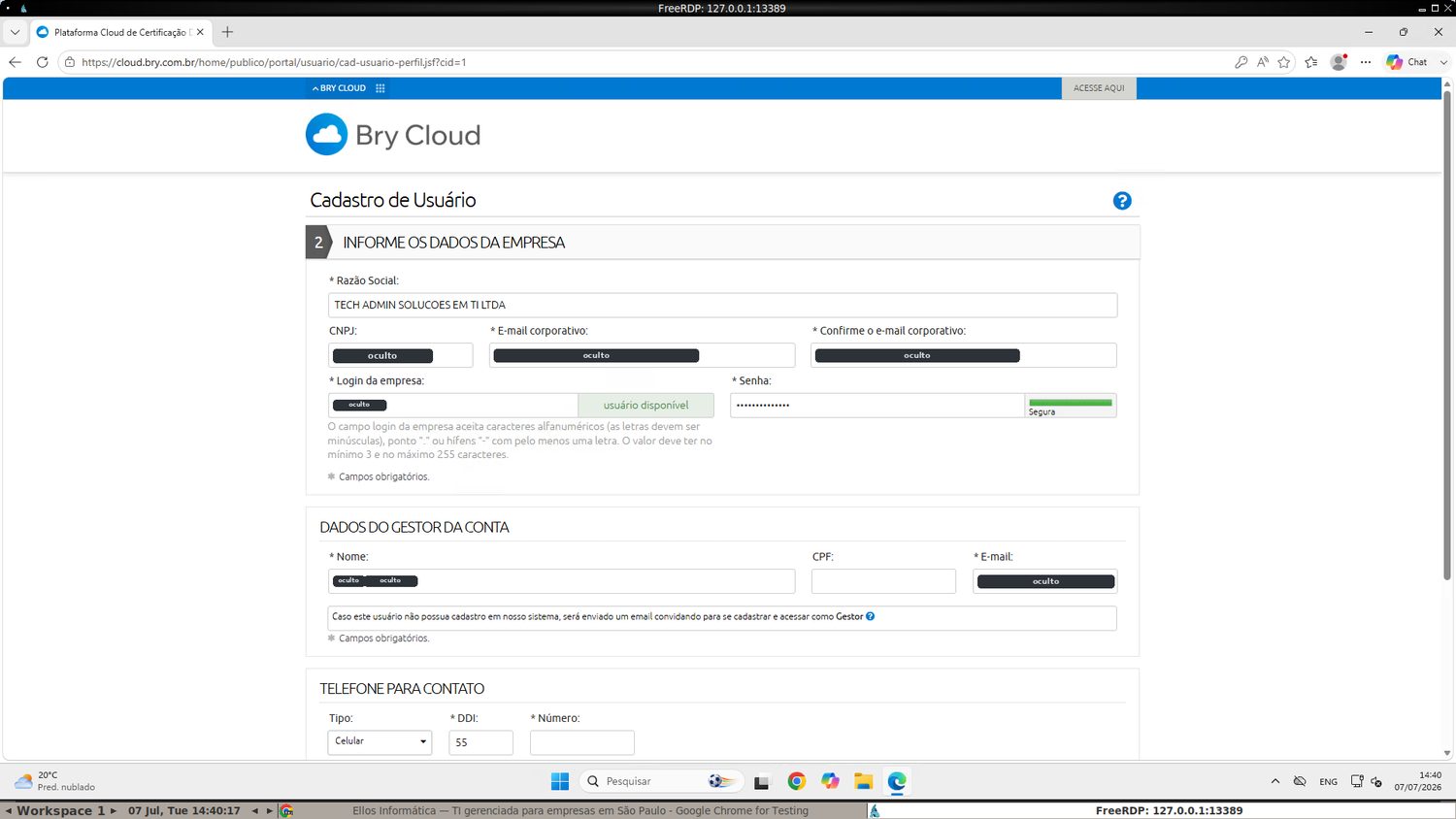Open the Tipo Celular dropdown
1456x819 pixels.
click(x=380, y=741)
